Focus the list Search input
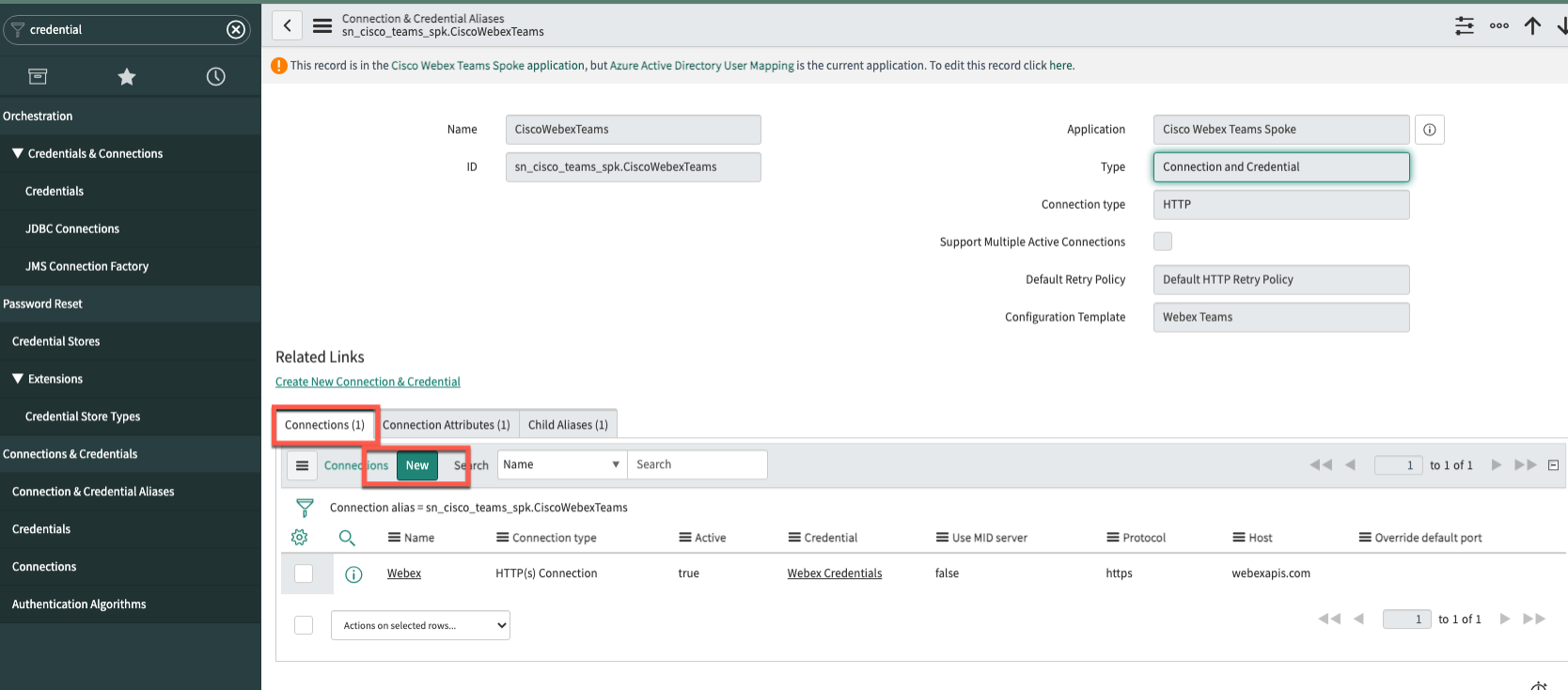Viewport: 1568px width, 690px height. tap(698, 464)
